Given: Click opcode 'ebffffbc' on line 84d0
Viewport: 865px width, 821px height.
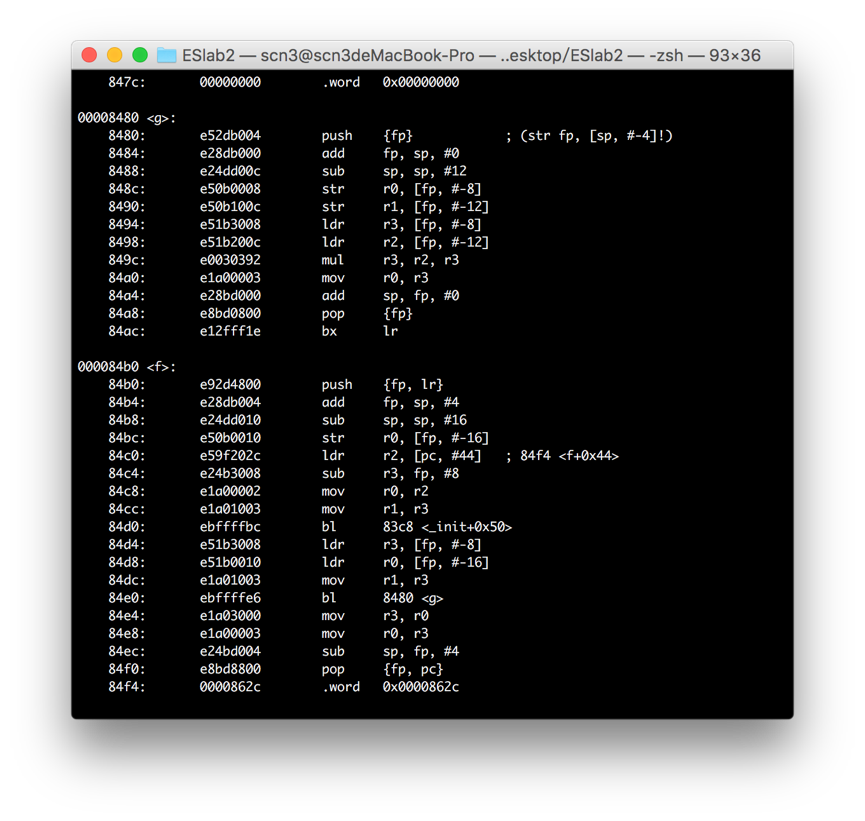Looking at the screenshot, I should (x=230, y=527).
